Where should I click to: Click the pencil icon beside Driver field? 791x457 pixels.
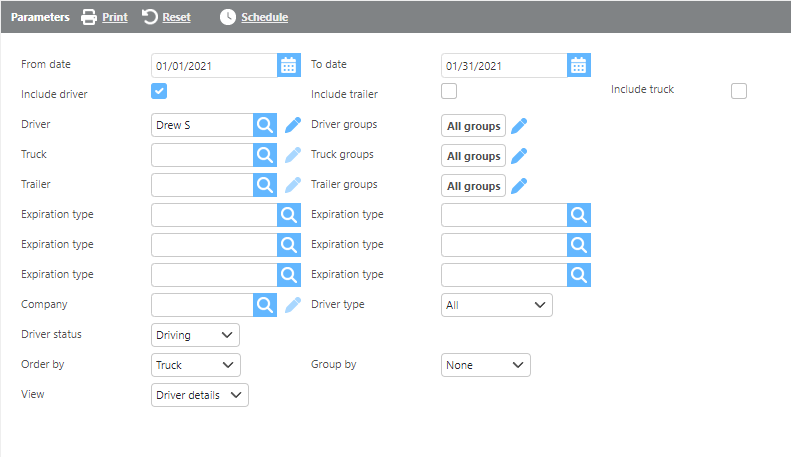point(292,125)
